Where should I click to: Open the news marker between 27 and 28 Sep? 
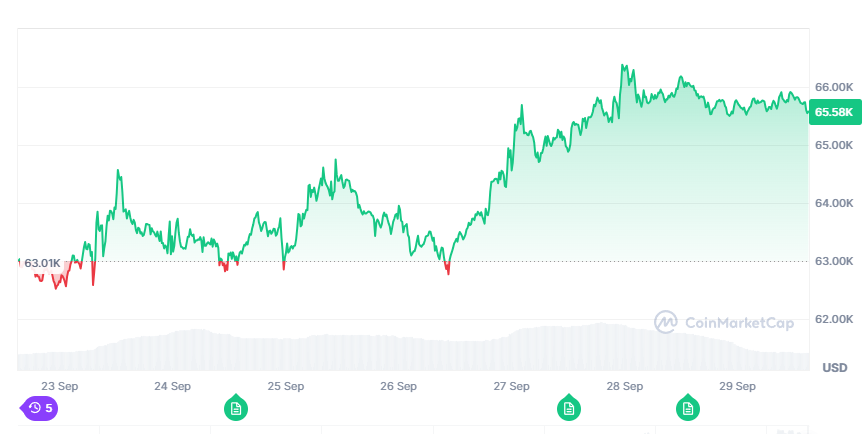point(569,408)
